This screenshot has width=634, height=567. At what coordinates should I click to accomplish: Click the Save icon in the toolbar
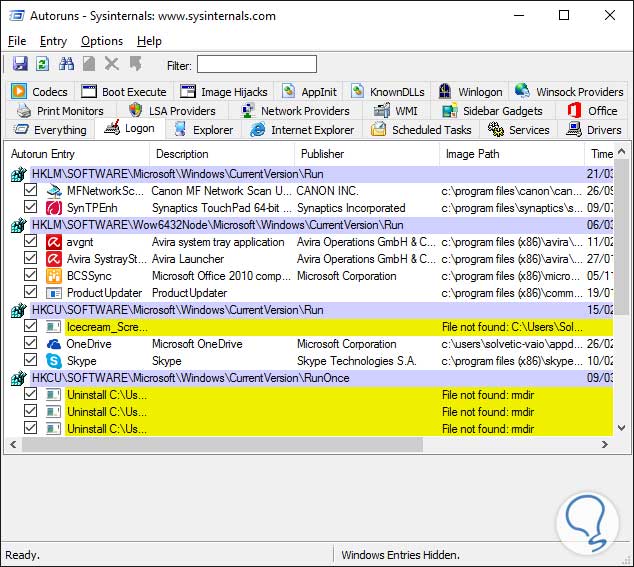(20, 64)
